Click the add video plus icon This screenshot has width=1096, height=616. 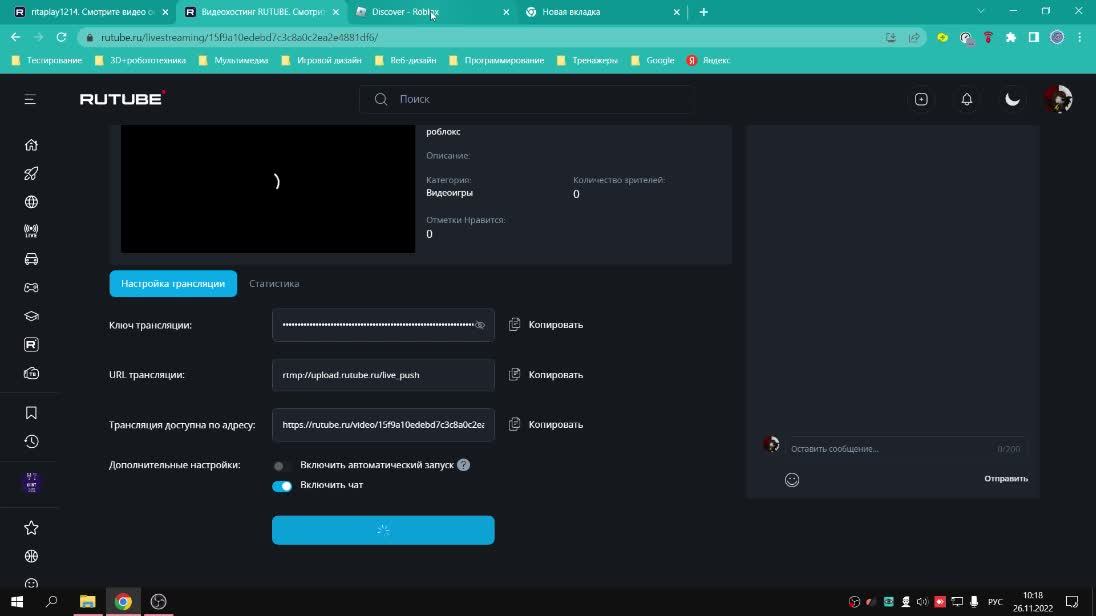(x=921, y=99)
